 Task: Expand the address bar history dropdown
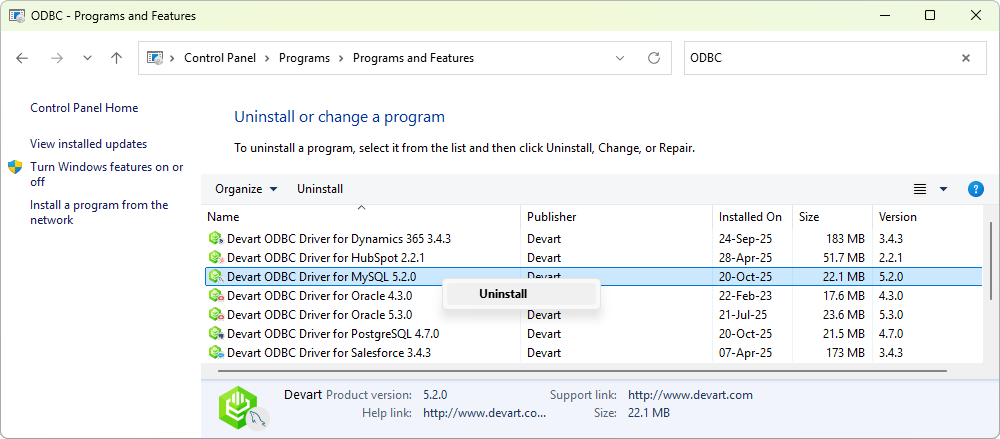[x=620, y=58]
